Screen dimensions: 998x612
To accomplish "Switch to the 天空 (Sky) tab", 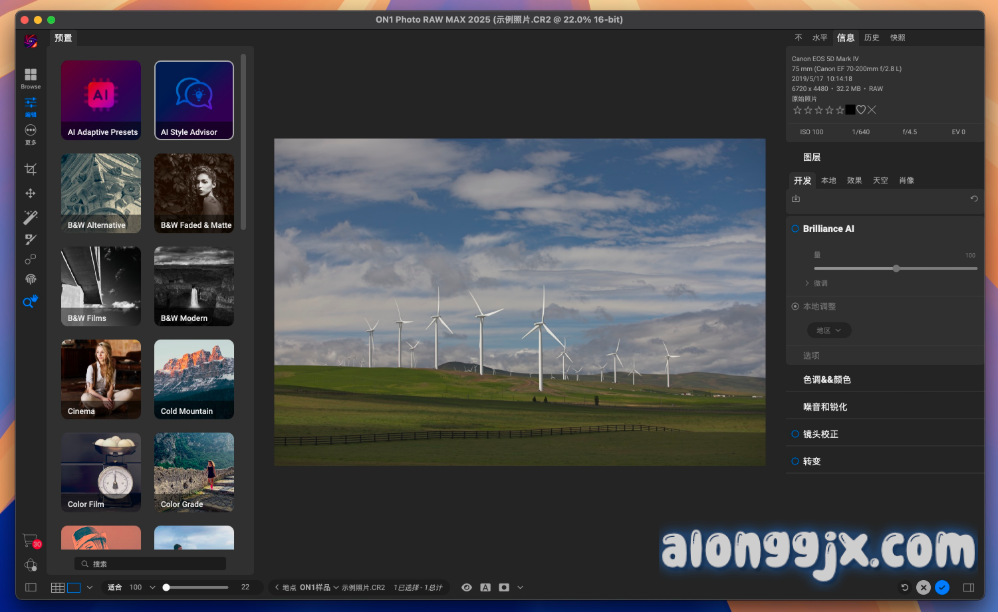I will pyautogui.click(x=880, y=181).
